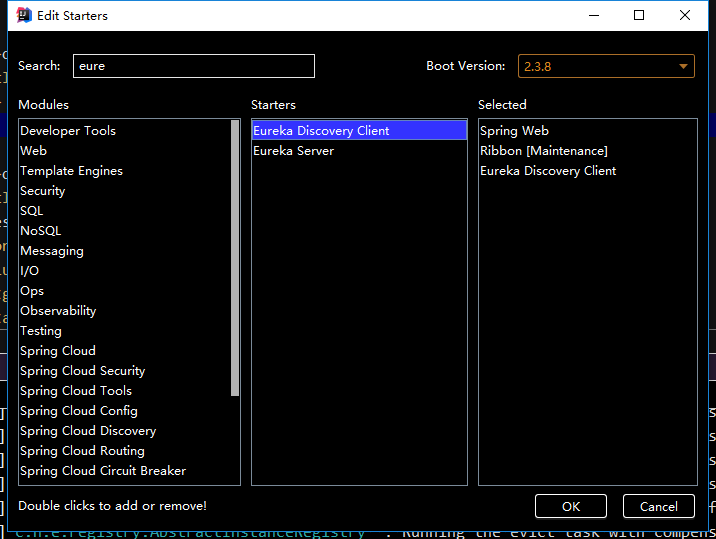Select Spring Cloud Routing module

[x=82, y=451]
